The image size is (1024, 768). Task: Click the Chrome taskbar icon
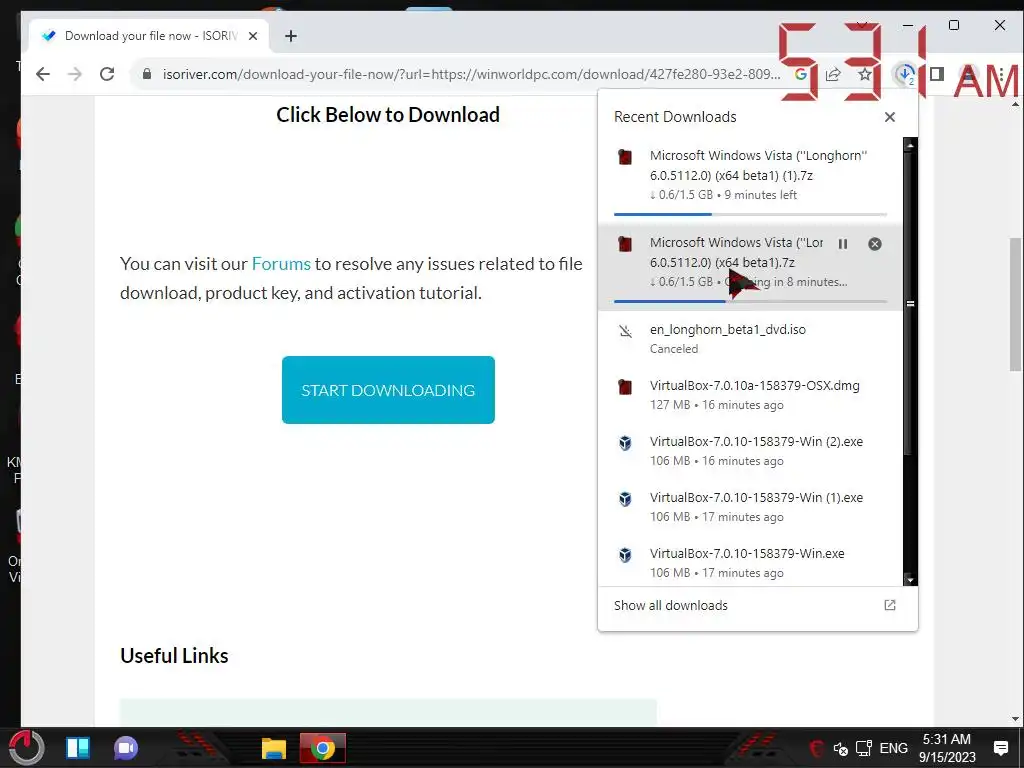pos(323,748)
